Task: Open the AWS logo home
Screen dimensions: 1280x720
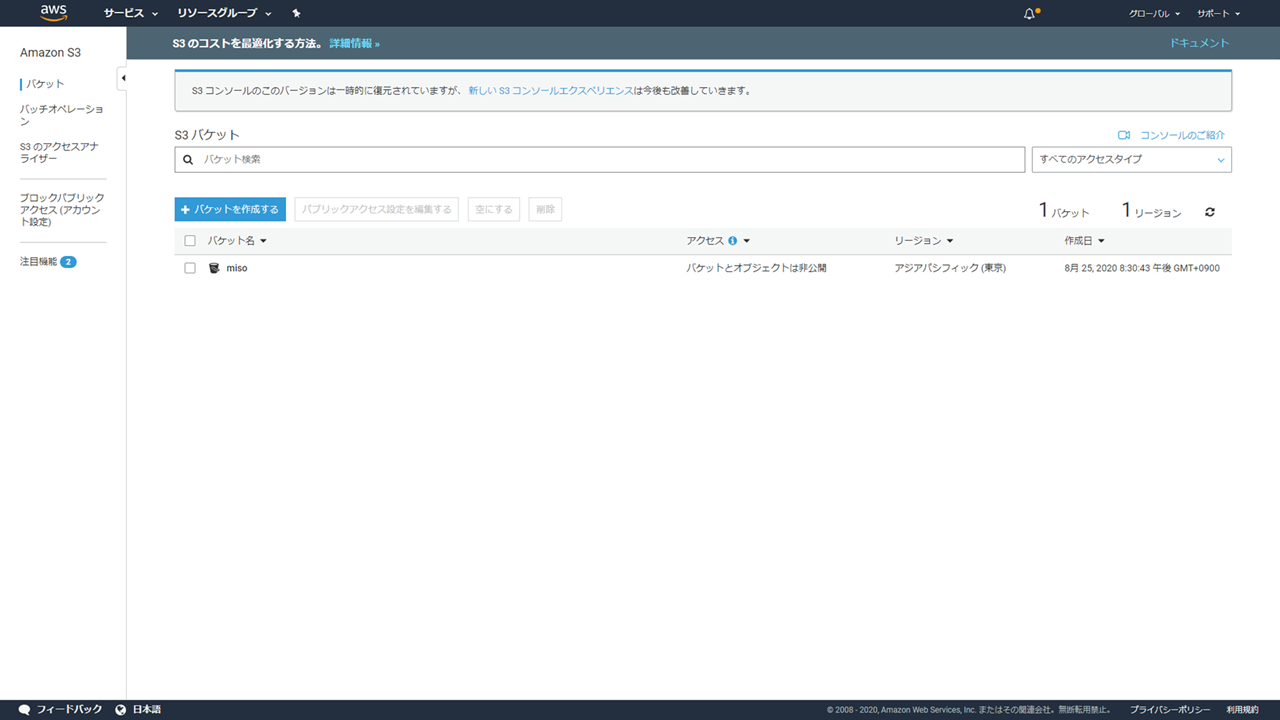Action: [54, 13]
